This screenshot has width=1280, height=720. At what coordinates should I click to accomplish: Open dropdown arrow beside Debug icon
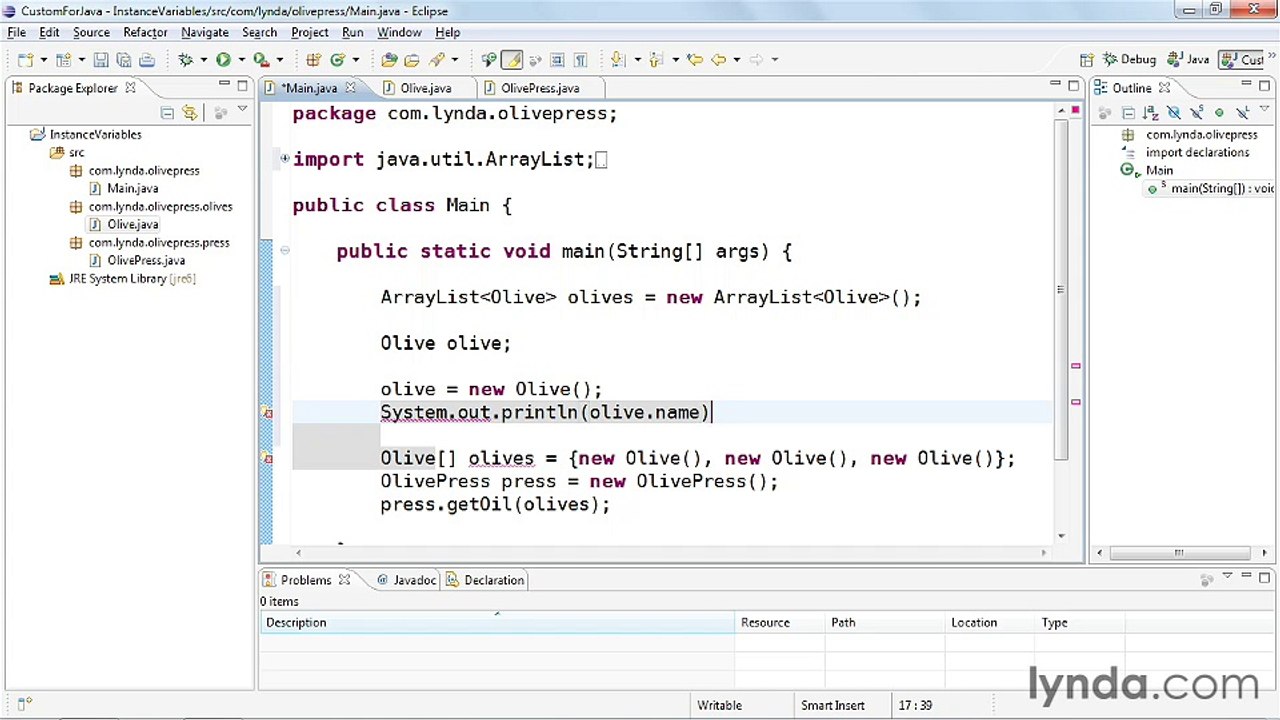[x=203, y=60]
